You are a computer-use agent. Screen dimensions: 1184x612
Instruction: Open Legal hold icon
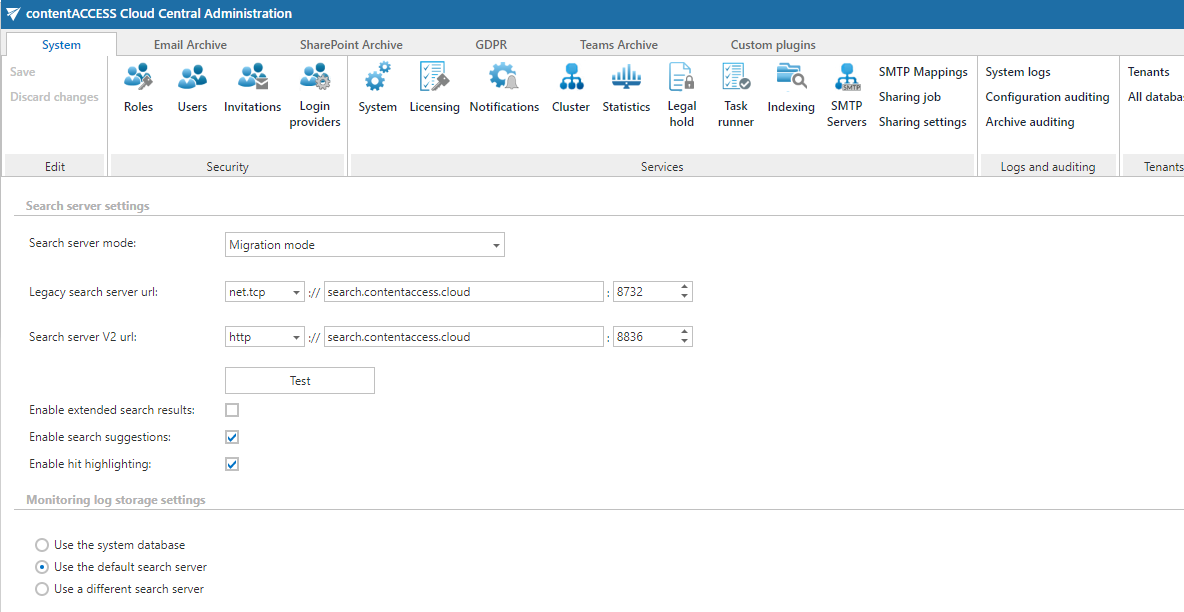click(x=682, y=95)
